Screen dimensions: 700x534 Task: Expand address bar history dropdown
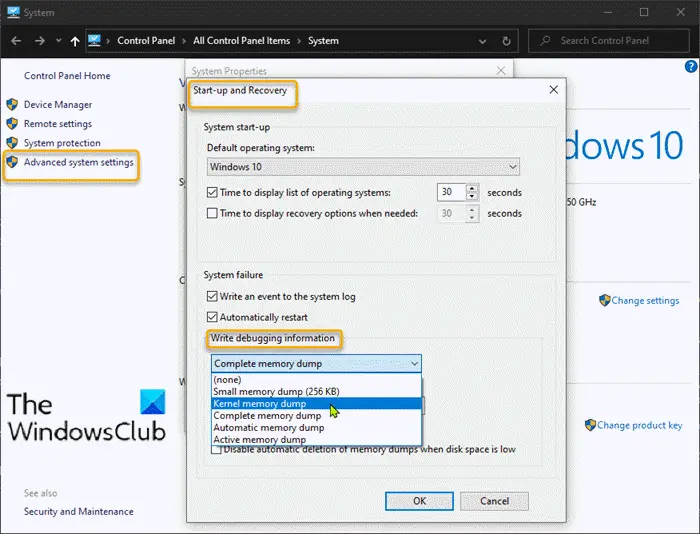[x=482, y=42]
